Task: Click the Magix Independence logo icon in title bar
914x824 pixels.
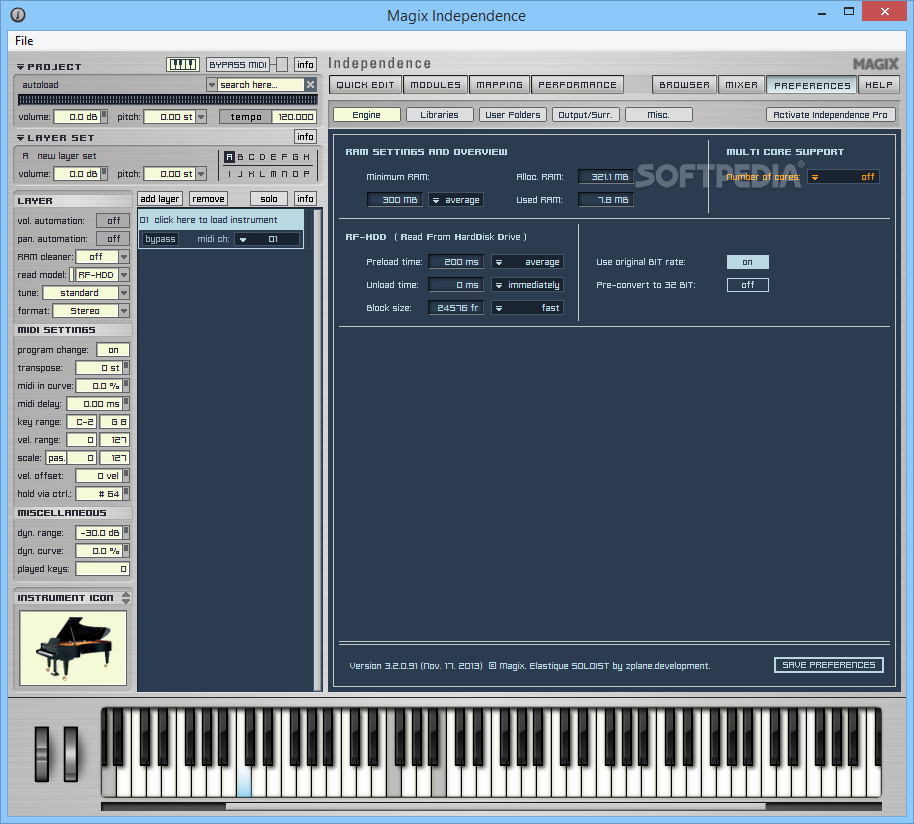Action: pyautogui.click(x=18, y=15)
